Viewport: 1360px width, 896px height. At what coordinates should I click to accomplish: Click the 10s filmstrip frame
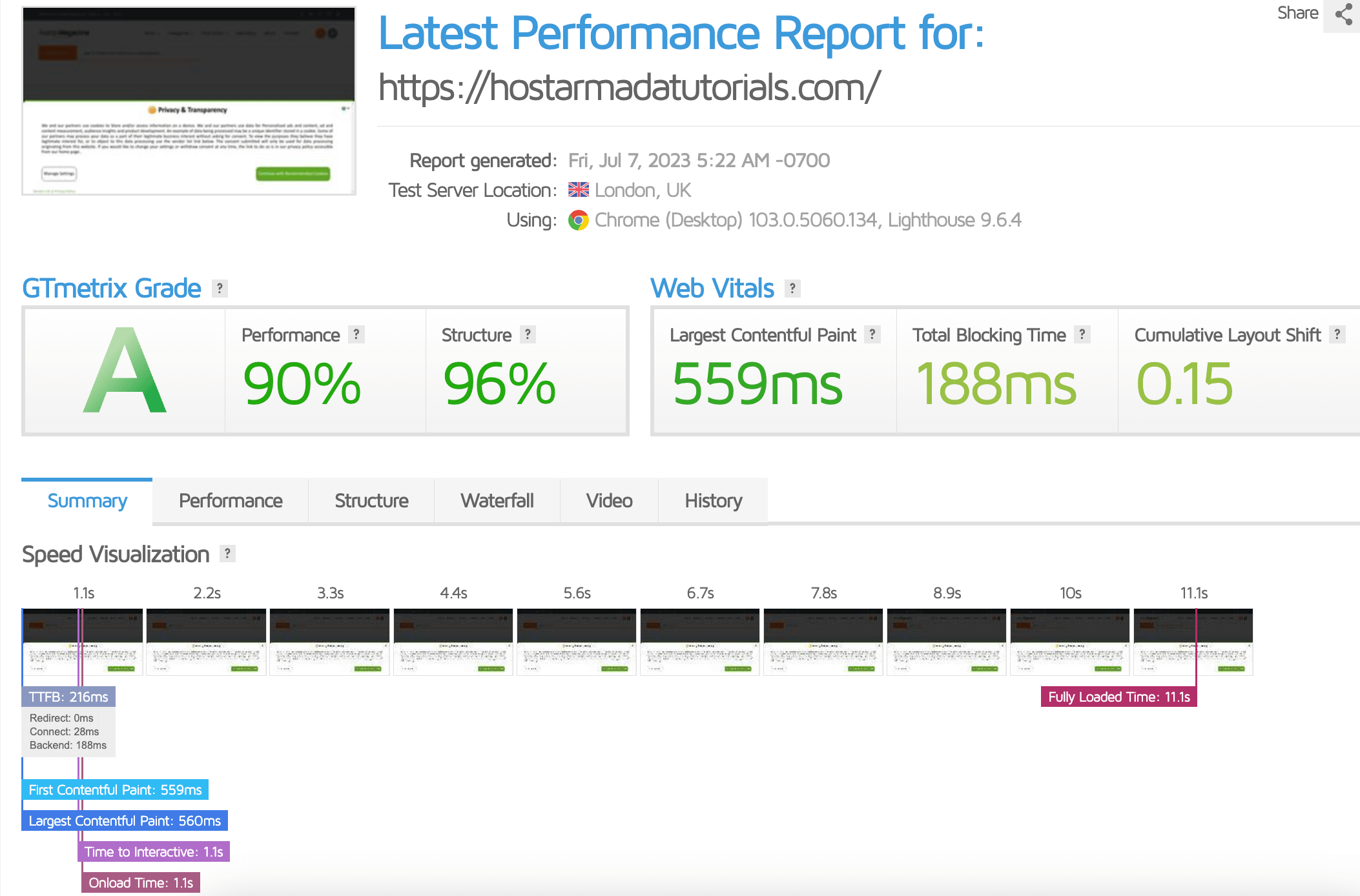tap(1069, 642)
